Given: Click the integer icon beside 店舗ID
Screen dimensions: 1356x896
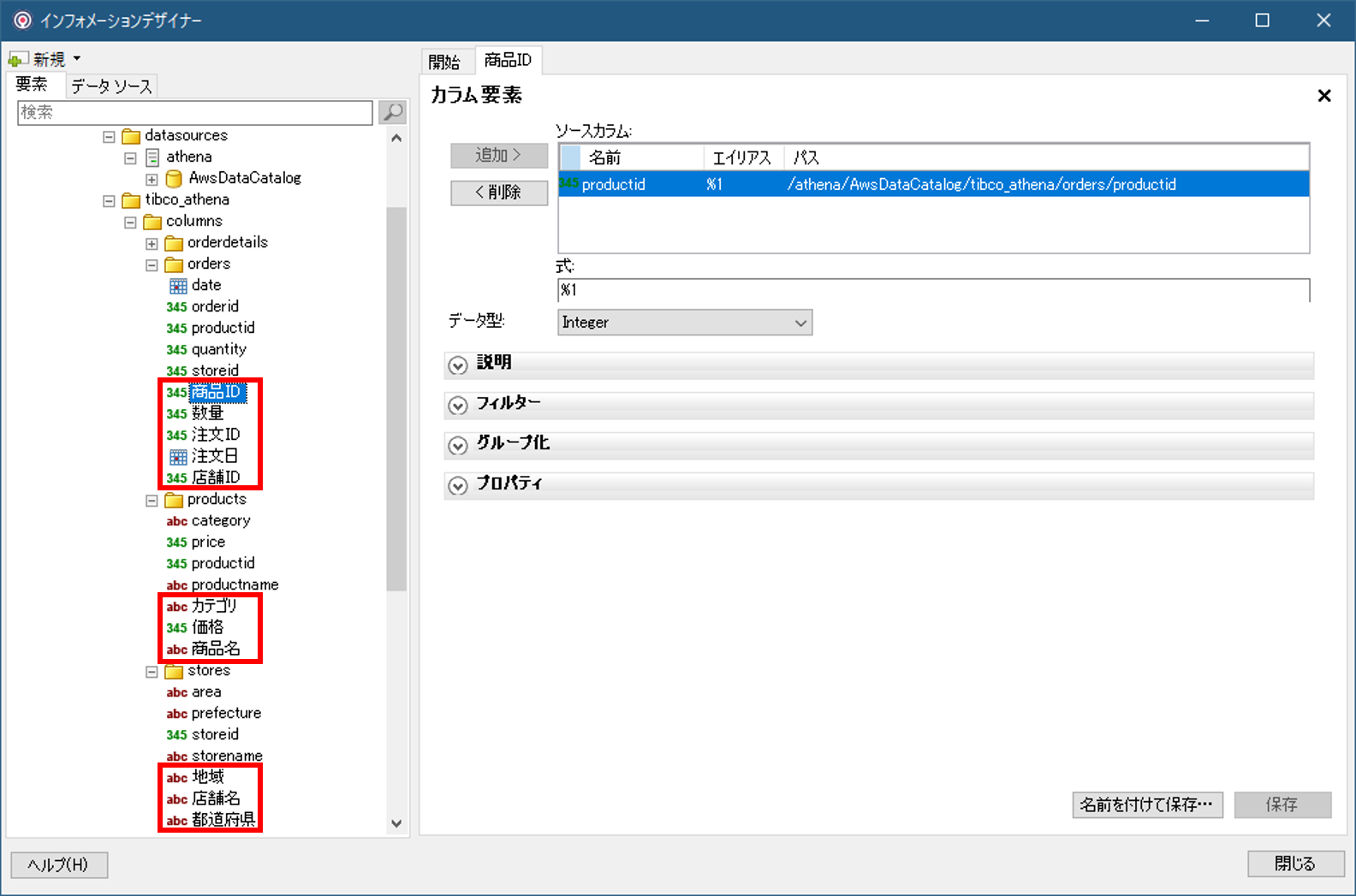Looking at the screenshot, I should pos(177,478).
